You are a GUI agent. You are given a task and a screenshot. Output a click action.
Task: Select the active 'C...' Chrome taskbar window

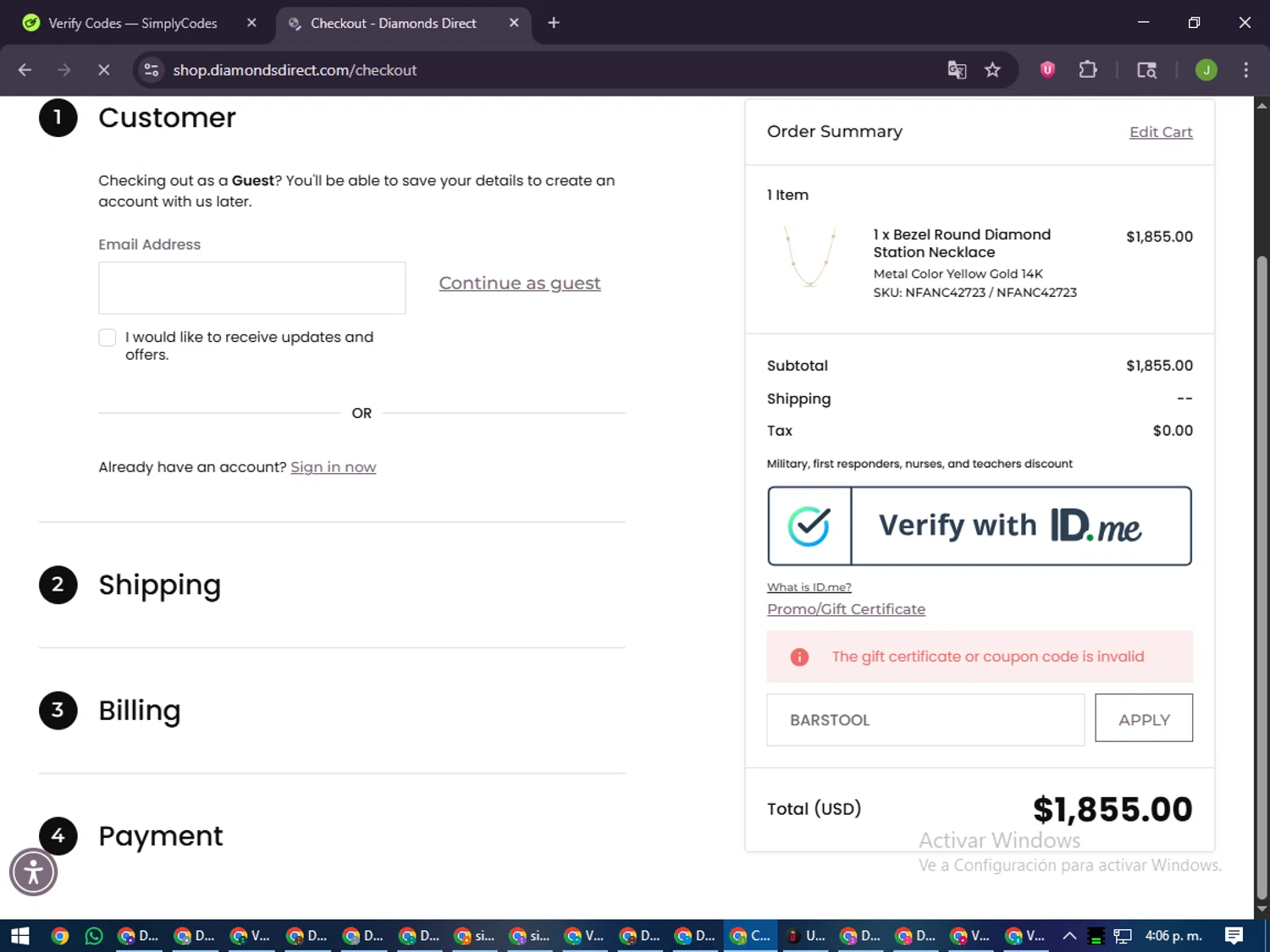(750, 936)
